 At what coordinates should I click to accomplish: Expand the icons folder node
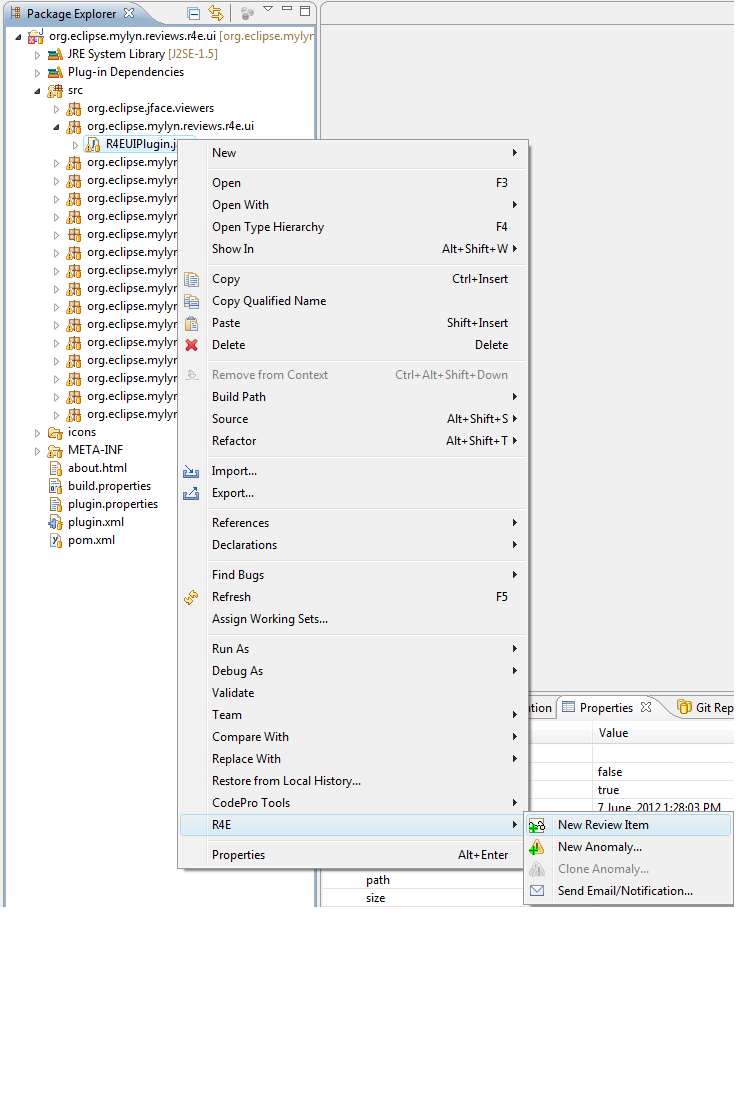click(38, 432)
